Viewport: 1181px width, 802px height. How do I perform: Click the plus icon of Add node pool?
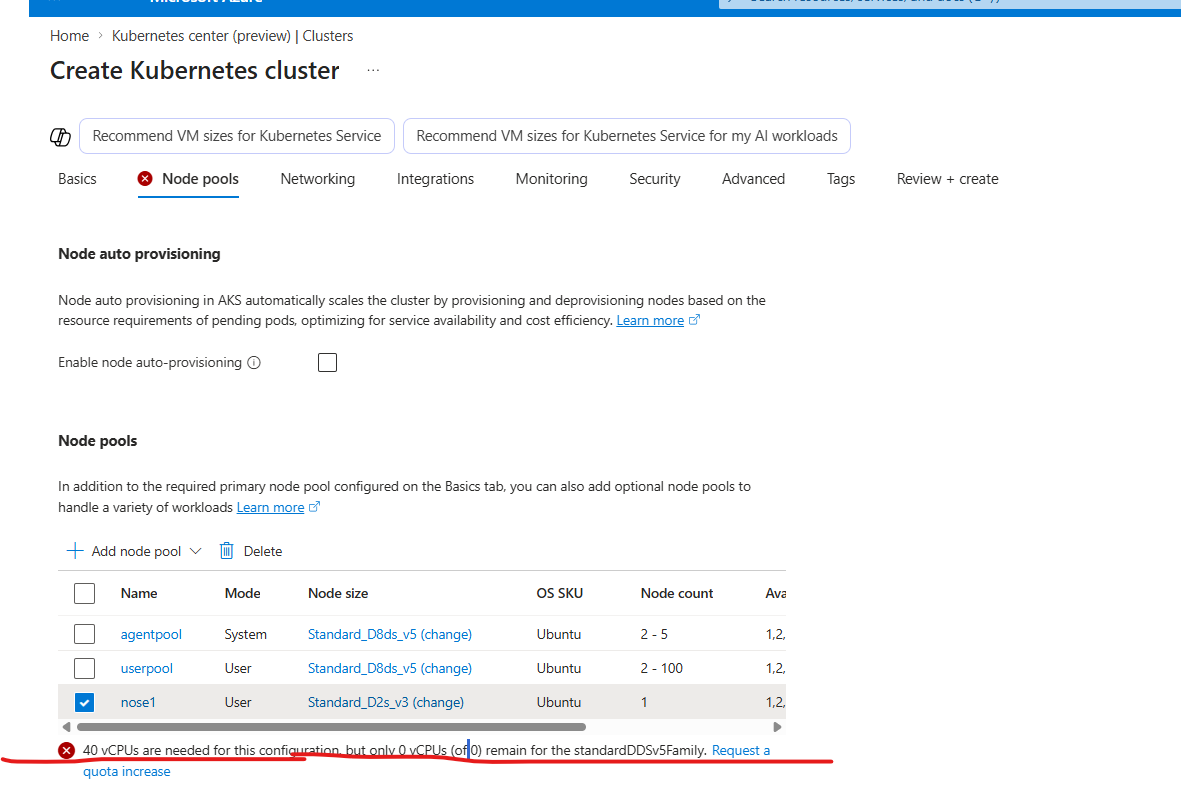75,551
